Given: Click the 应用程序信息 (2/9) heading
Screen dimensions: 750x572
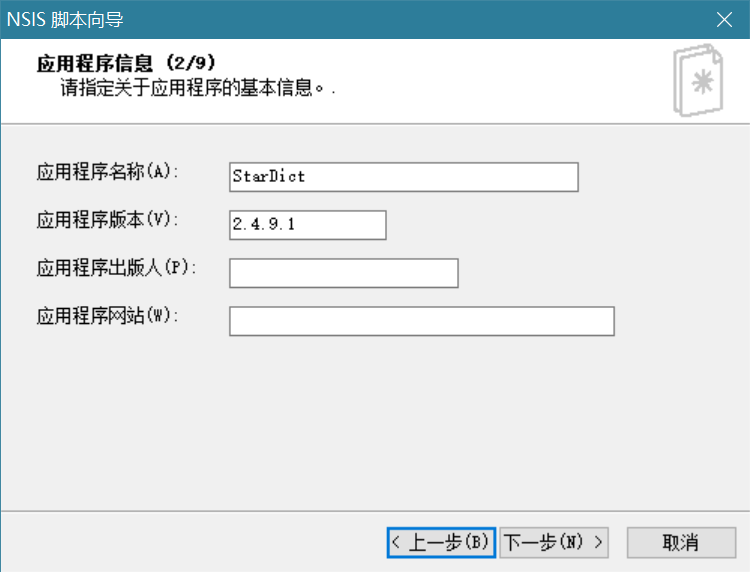Looking at the screenshot, I should coord(126,64).
